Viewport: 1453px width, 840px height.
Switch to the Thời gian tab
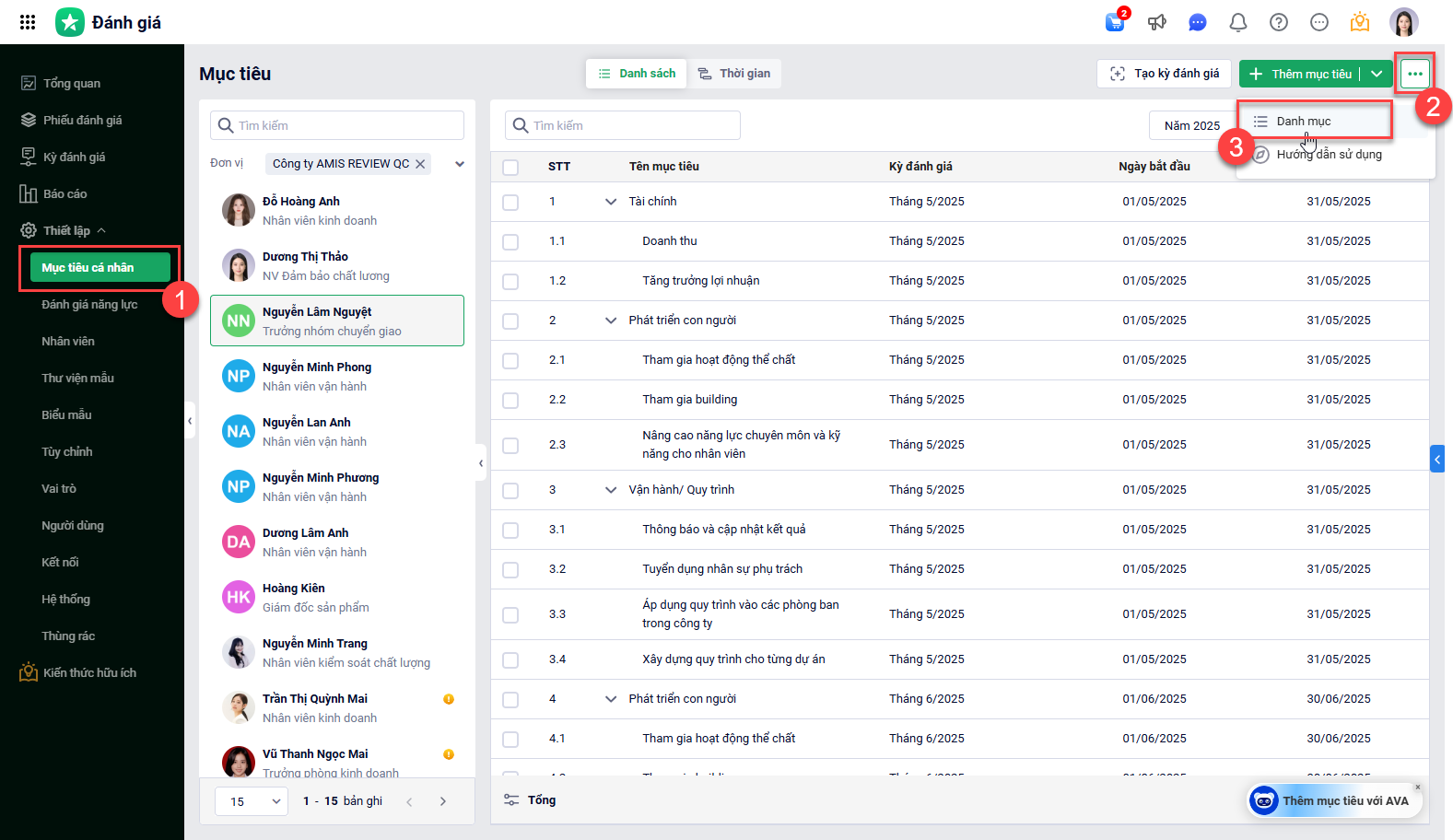click(734, 74)
